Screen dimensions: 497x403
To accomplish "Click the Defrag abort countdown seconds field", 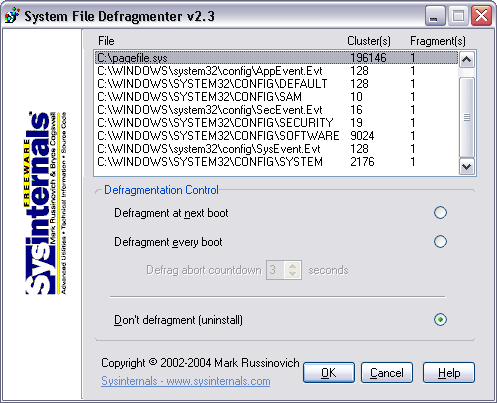I will 276,270.
